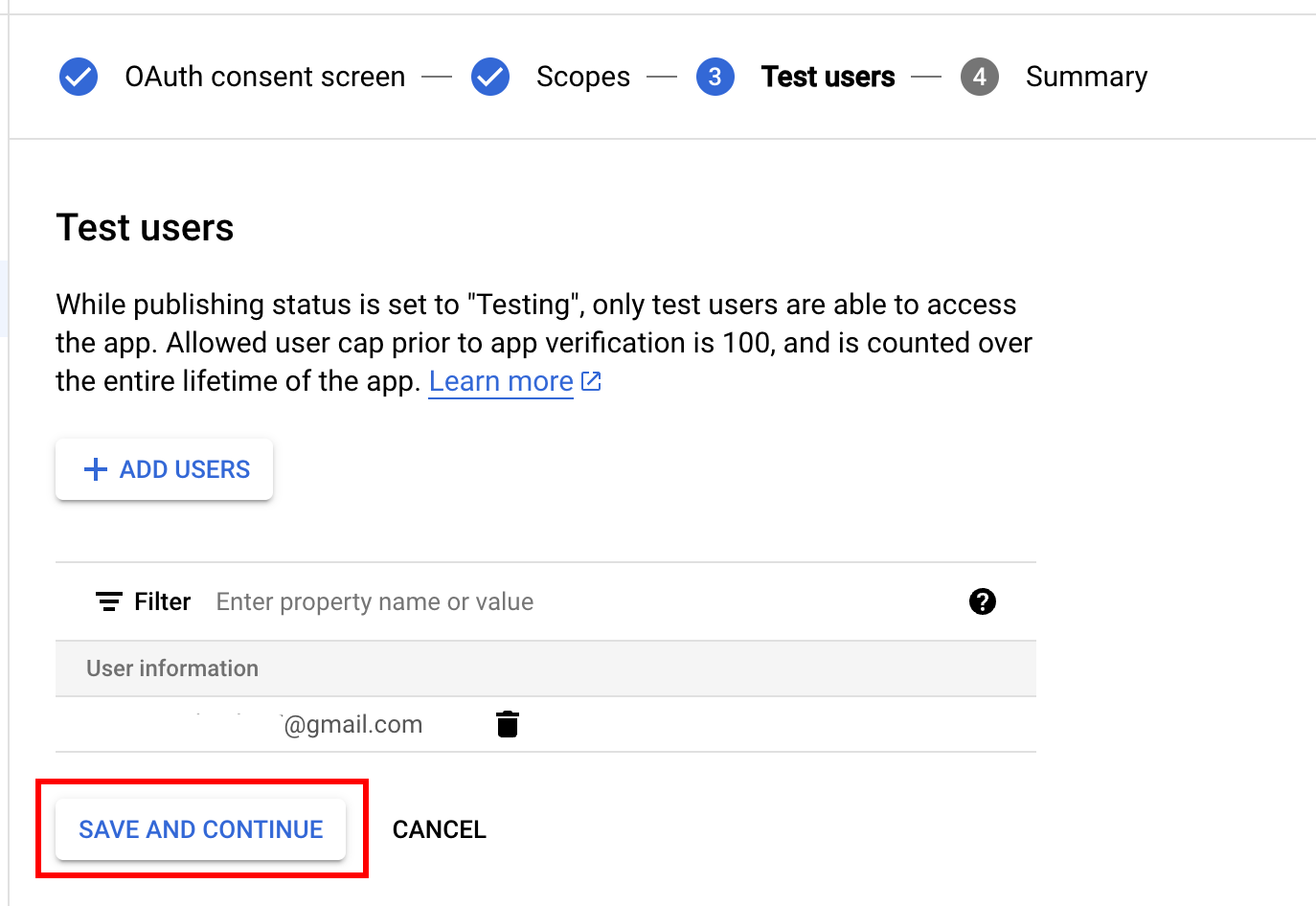Click the SAVE AND CONTINUE button
Image resolution: width=1316 pixels, height=906 pixels.
pos(199,828)
